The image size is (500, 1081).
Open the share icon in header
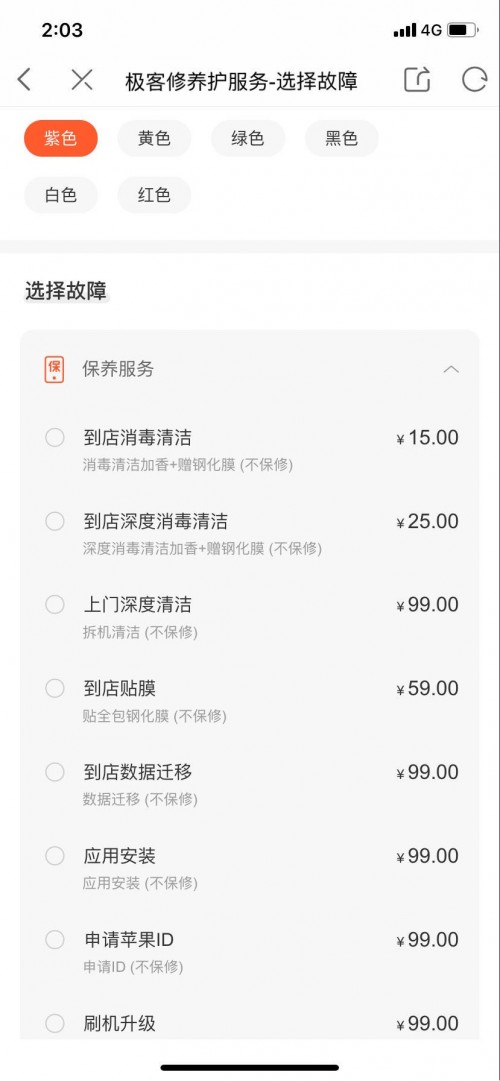point(417,80)
